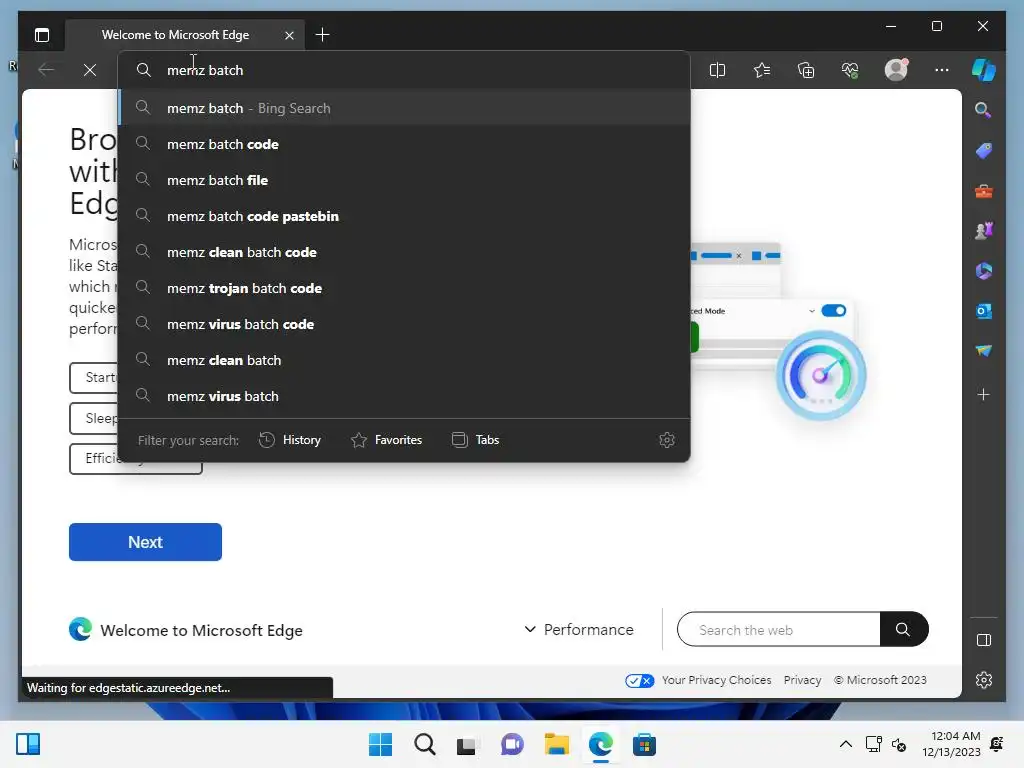Open sidebar Drop paper plane icon
Viewport: 1024px width, 768px height.
(984, 351)
